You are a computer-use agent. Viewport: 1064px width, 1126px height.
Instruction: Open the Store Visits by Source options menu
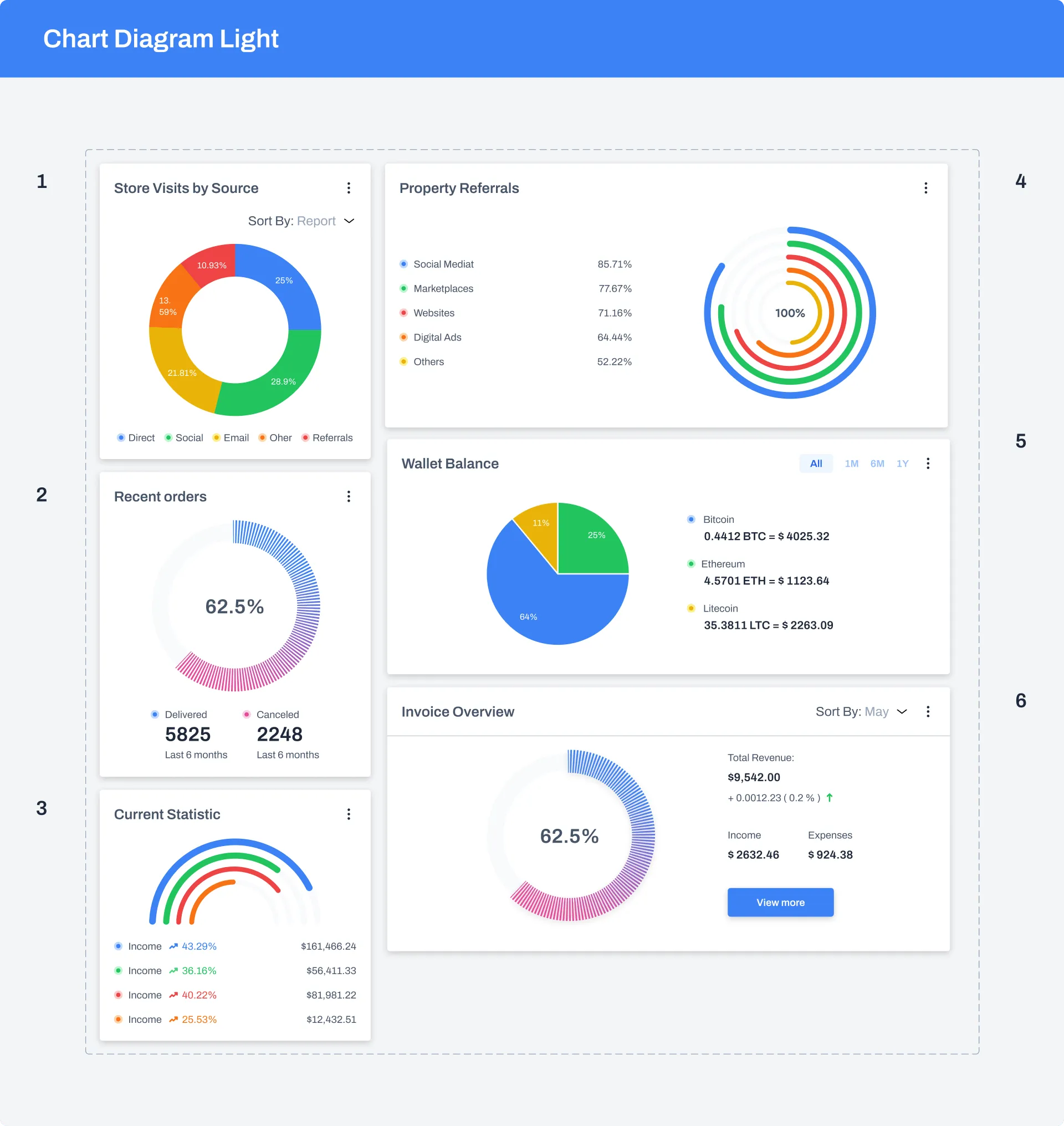349,188
